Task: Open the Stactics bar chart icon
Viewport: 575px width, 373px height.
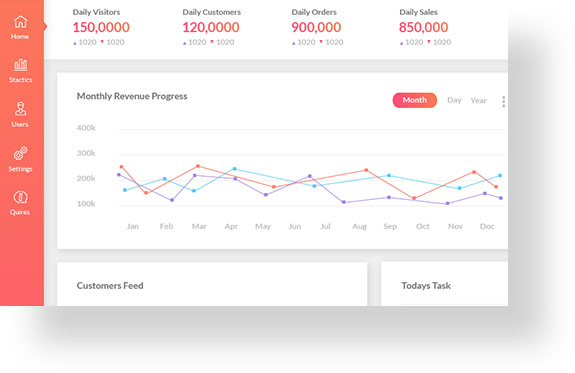Action: point(21,65)
